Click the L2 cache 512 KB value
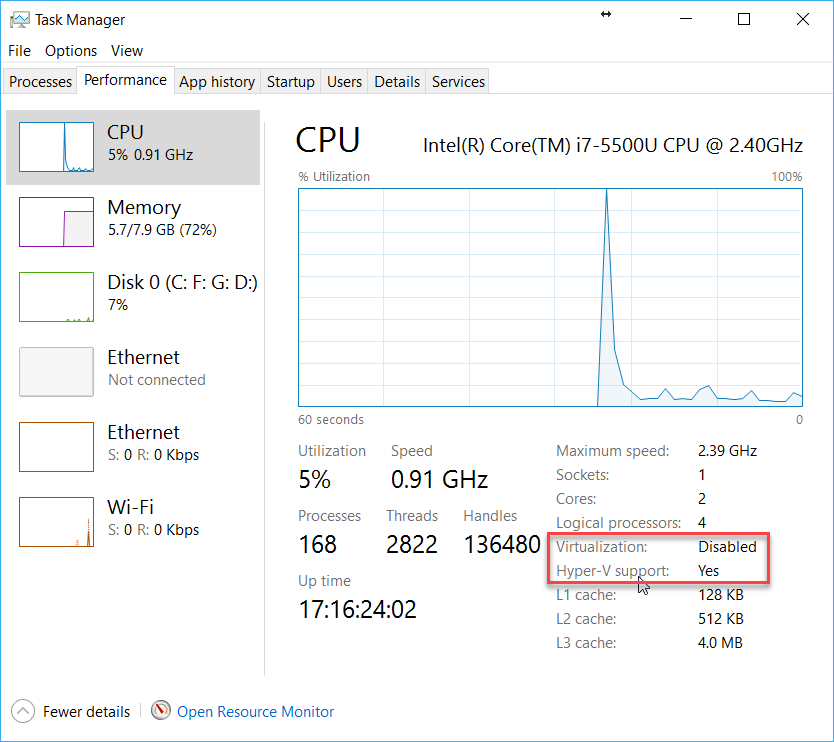The height and width of the screenshot is (742, 834). (x=721, y=619)
